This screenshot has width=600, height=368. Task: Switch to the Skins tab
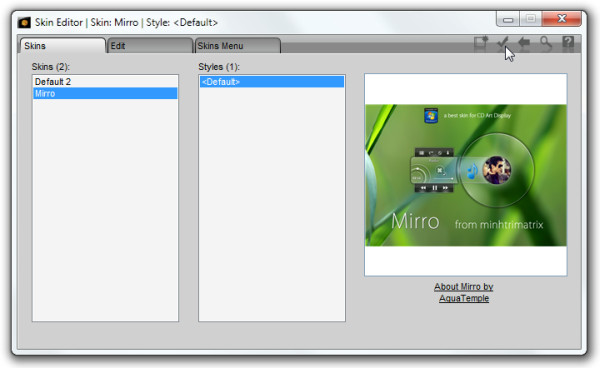click(x=62, y=46)
